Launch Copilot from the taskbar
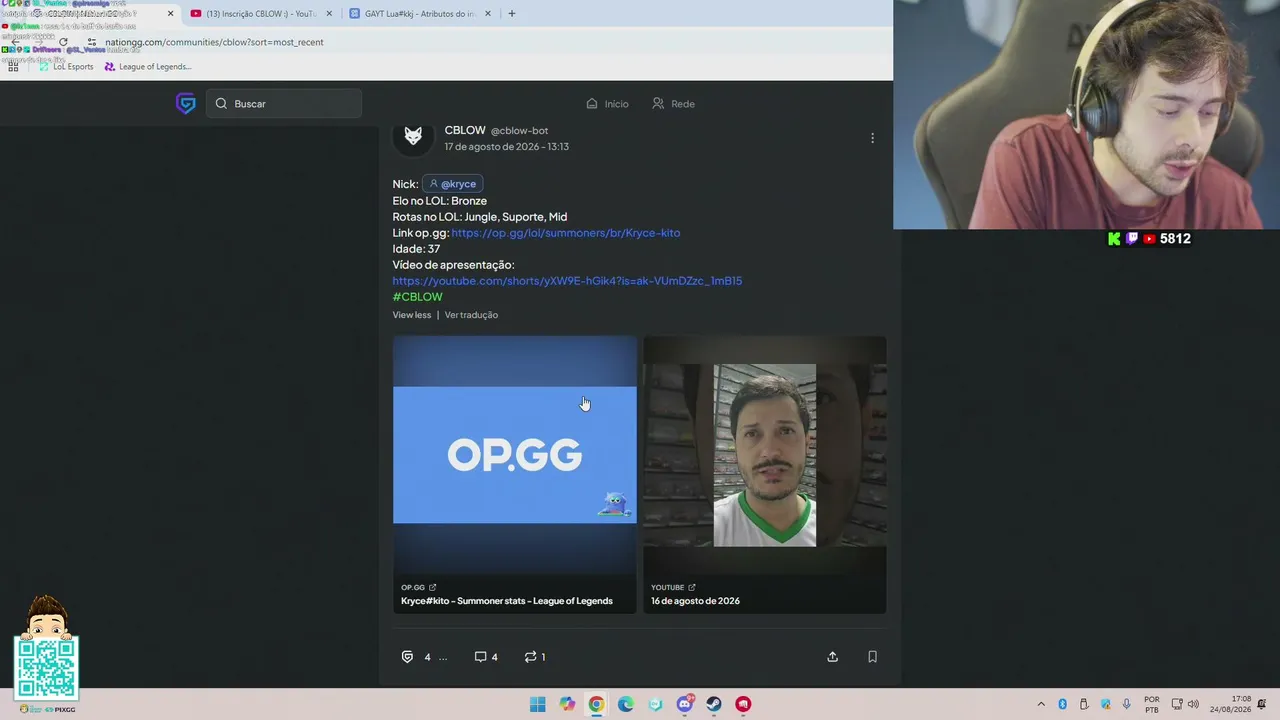This screenshot has height=720, width=1280. click(567, 704)
